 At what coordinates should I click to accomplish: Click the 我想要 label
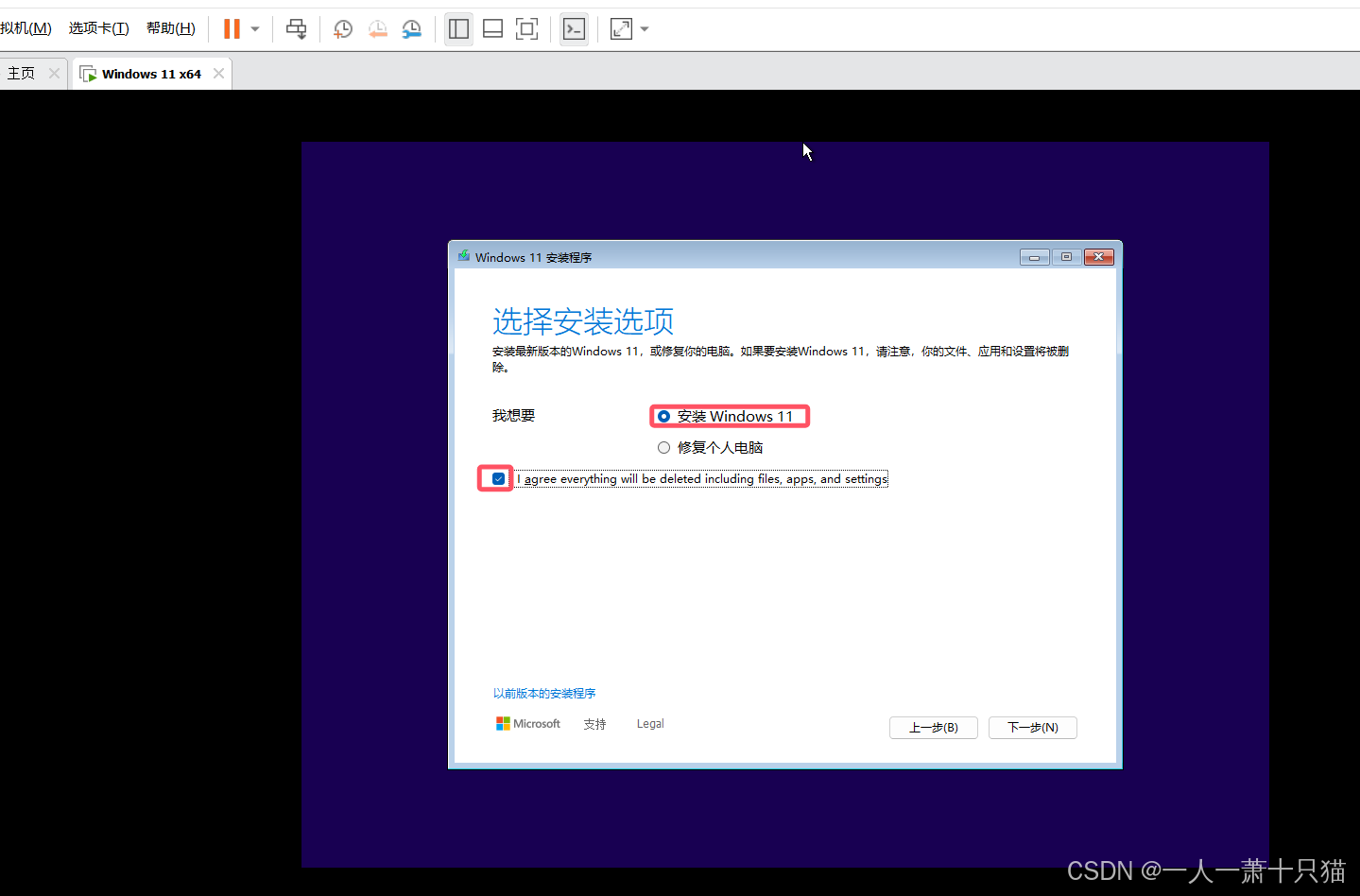tap(513, 416)
